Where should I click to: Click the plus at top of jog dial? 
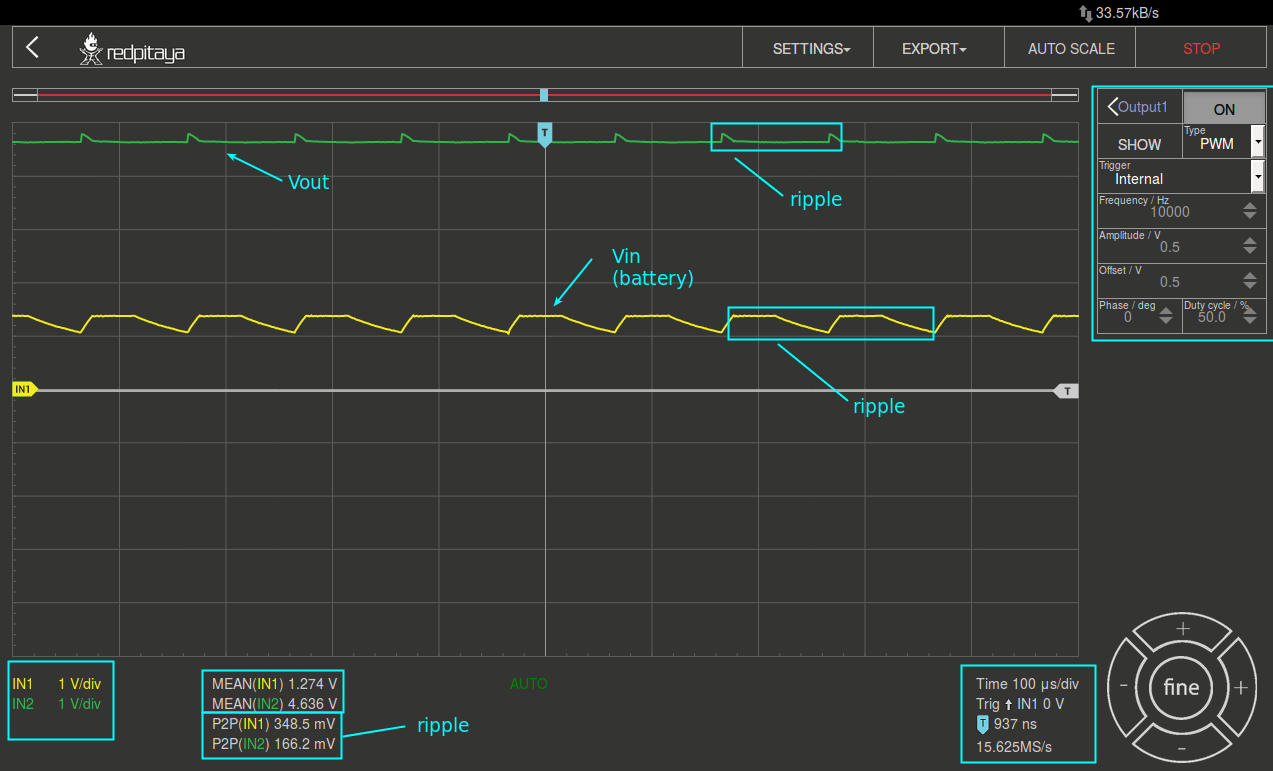pos(1183,629)
